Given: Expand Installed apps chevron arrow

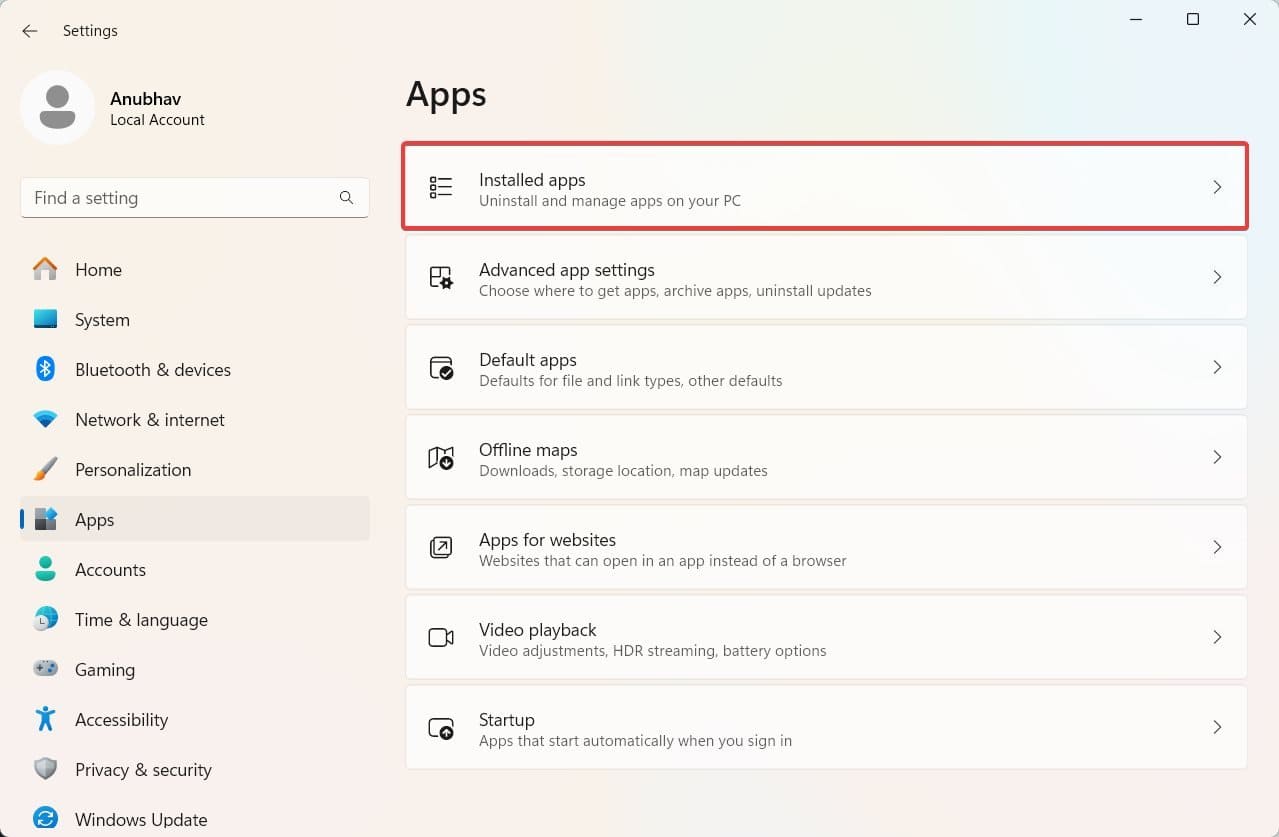Looking at the screenshot, I should (1217, 187).
